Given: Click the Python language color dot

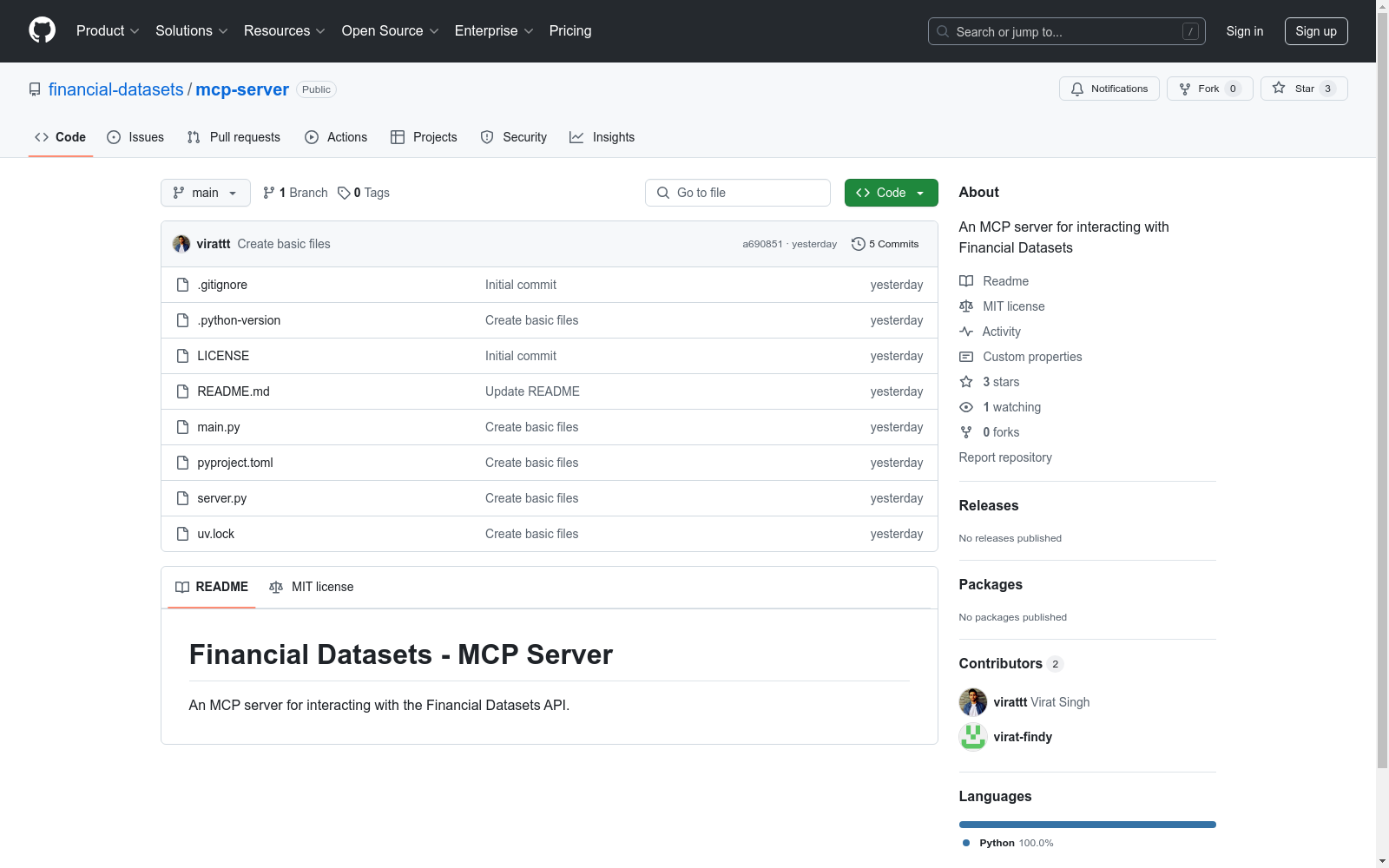Looking at the screenshot, I should (x=966, y=843).
